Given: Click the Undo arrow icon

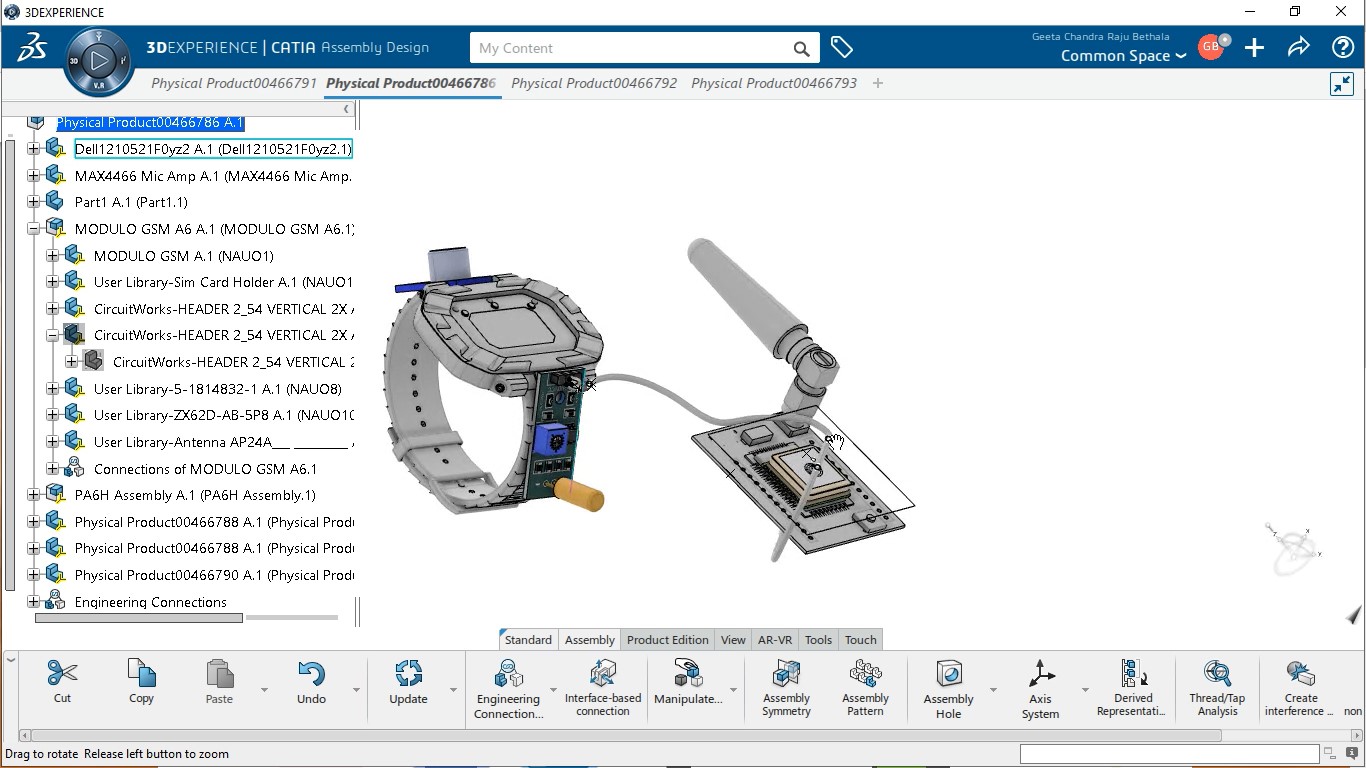Looking at the screenshot, I should [311, 674].
